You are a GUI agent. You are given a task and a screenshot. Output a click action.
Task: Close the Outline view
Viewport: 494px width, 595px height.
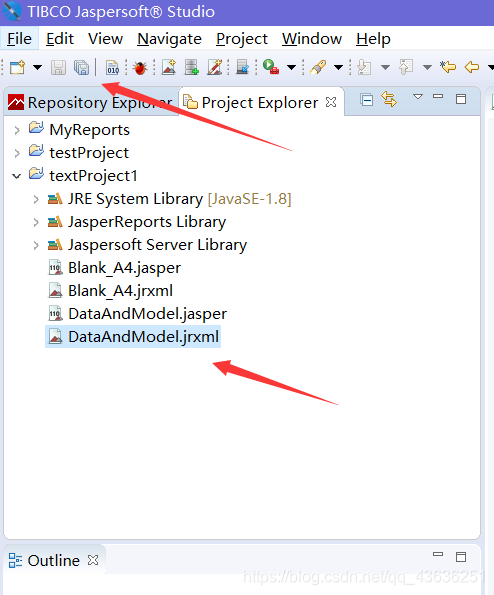tap(93, 560)
